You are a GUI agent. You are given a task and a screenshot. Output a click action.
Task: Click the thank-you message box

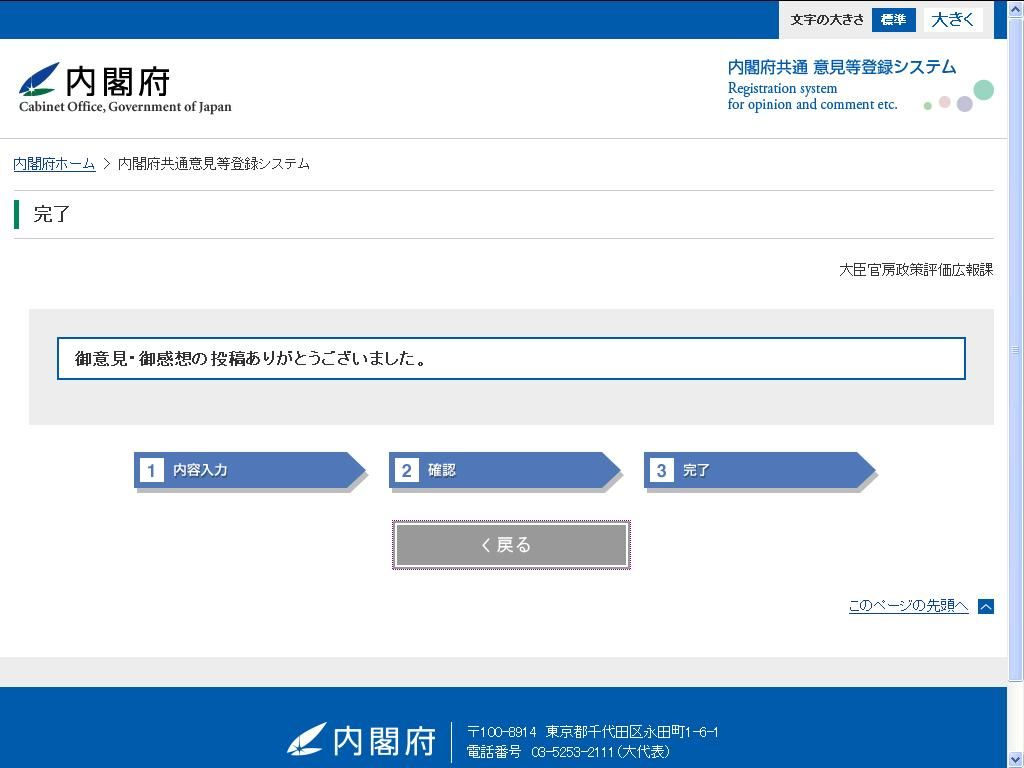(x=511, y=359)
